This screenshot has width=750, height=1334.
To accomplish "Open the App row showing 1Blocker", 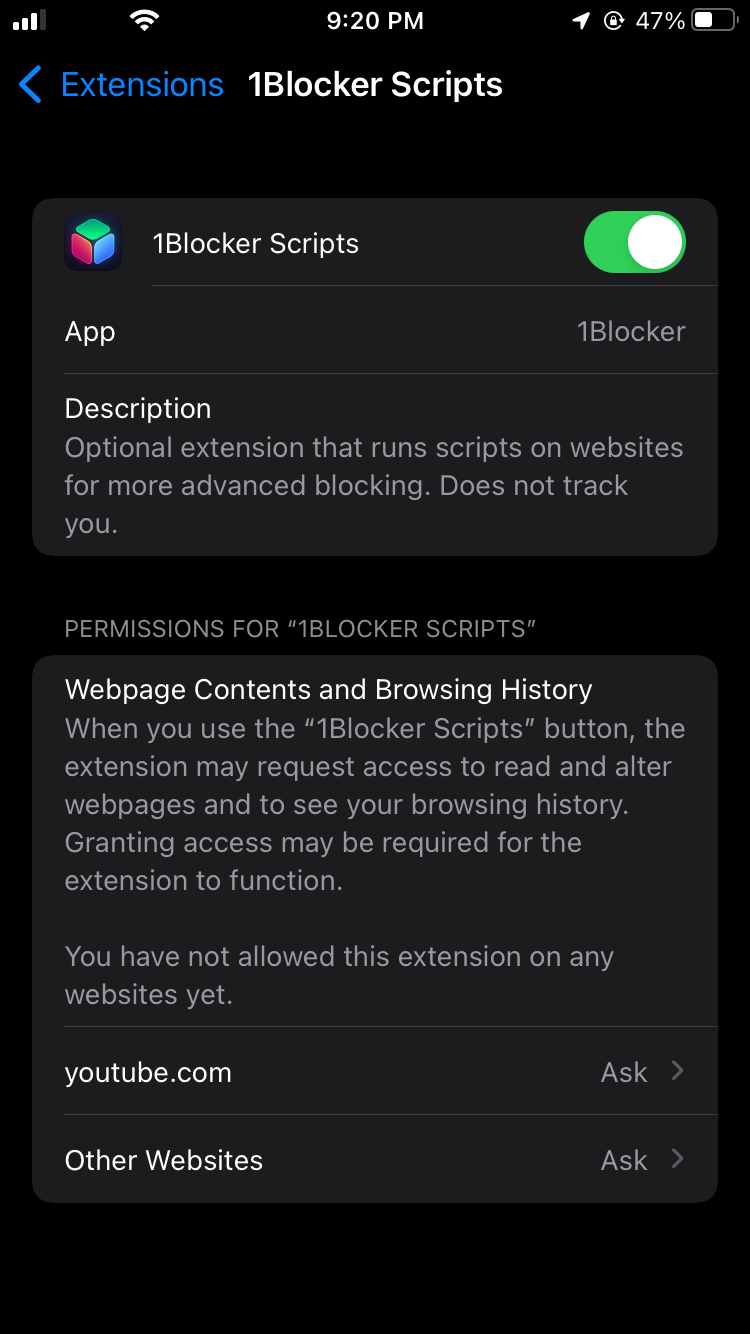I will coord(375,331).
